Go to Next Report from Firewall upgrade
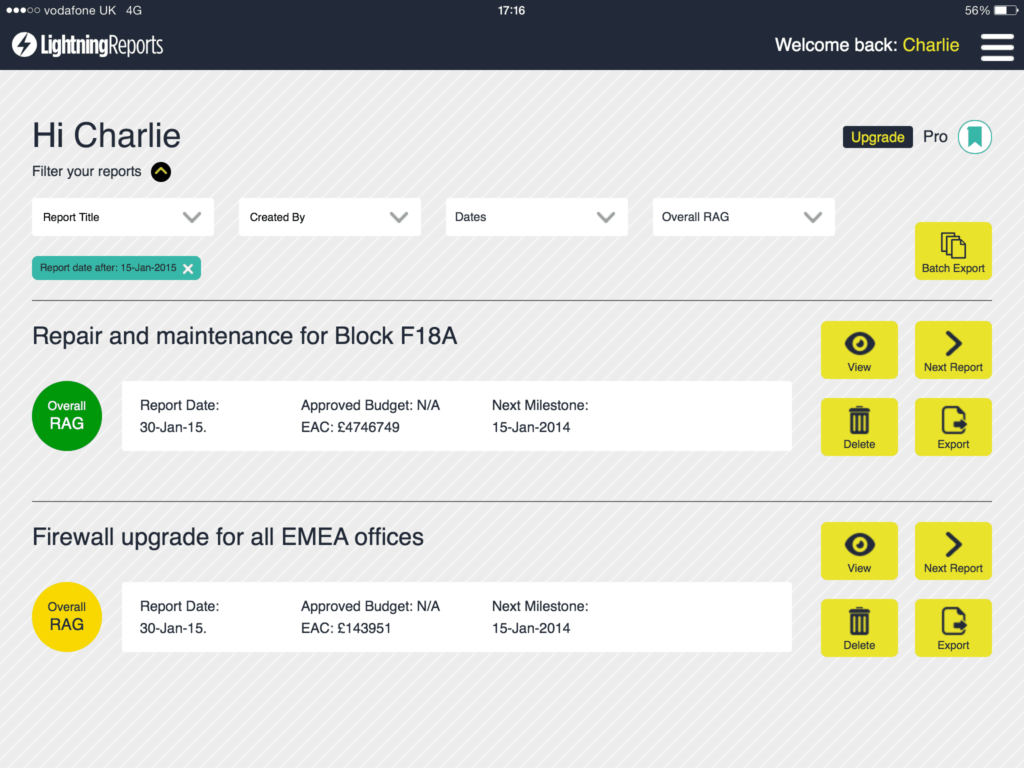Image resolution: width=1024 pixels, height=768 pixels. pyautogui.click(x=953, y=551)
